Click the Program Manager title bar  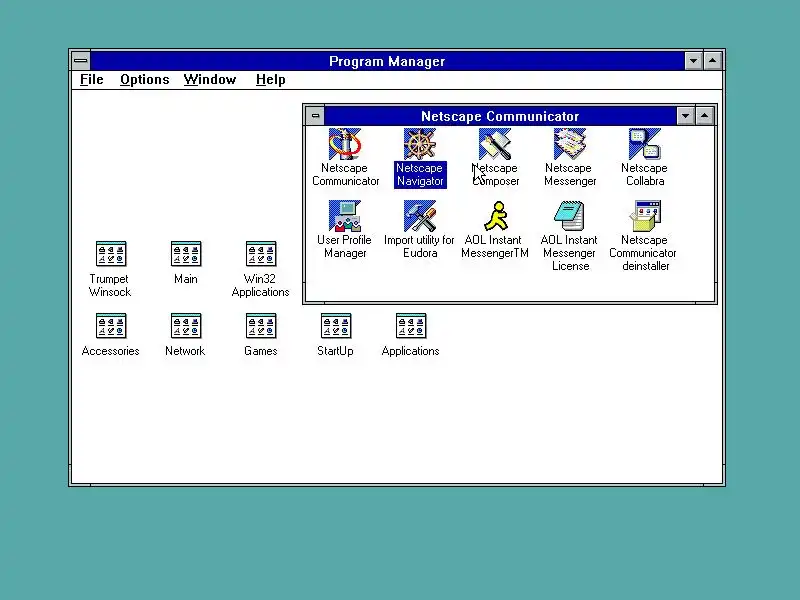387,61
